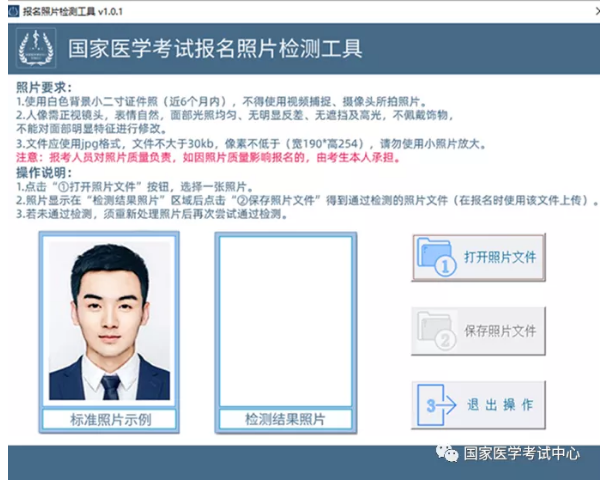Click the 退出操作 button to exit
Viewport: 610px width, 481px height.
pyautogui.click(x=478, y=405)
